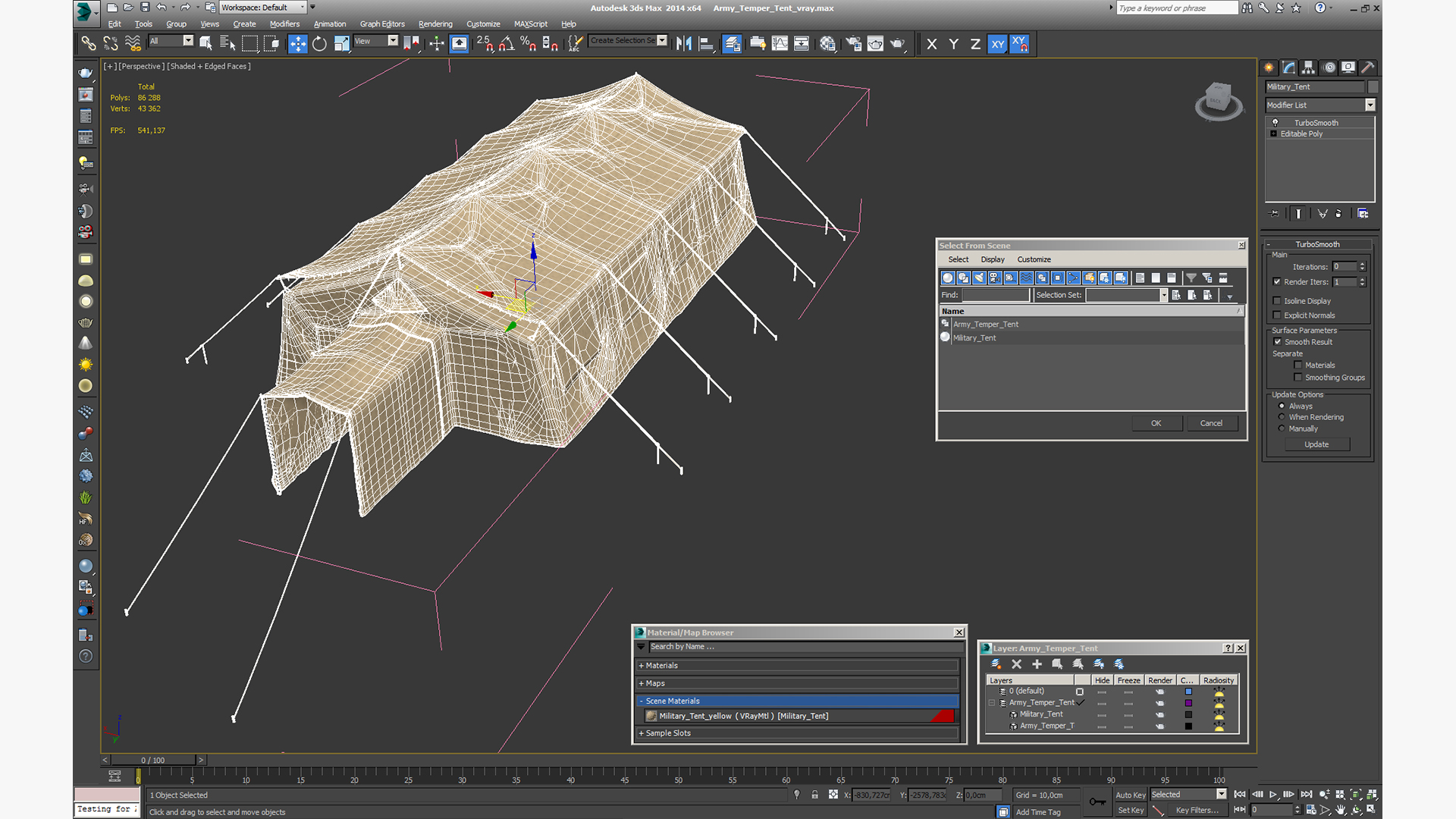Toggle the Percent Snap icon
Viewport: 1456px width, 819px height.
(529, 43)
